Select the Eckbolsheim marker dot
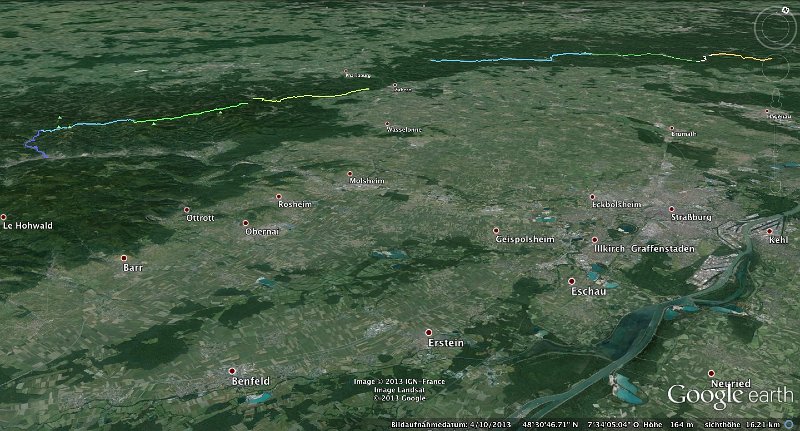800x431 pixels. 593,197
